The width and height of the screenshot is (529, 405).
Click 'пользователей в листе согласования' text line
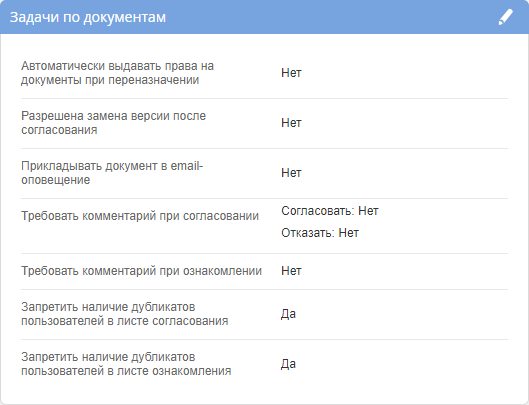pyautogui.click(x=124, y=321)
